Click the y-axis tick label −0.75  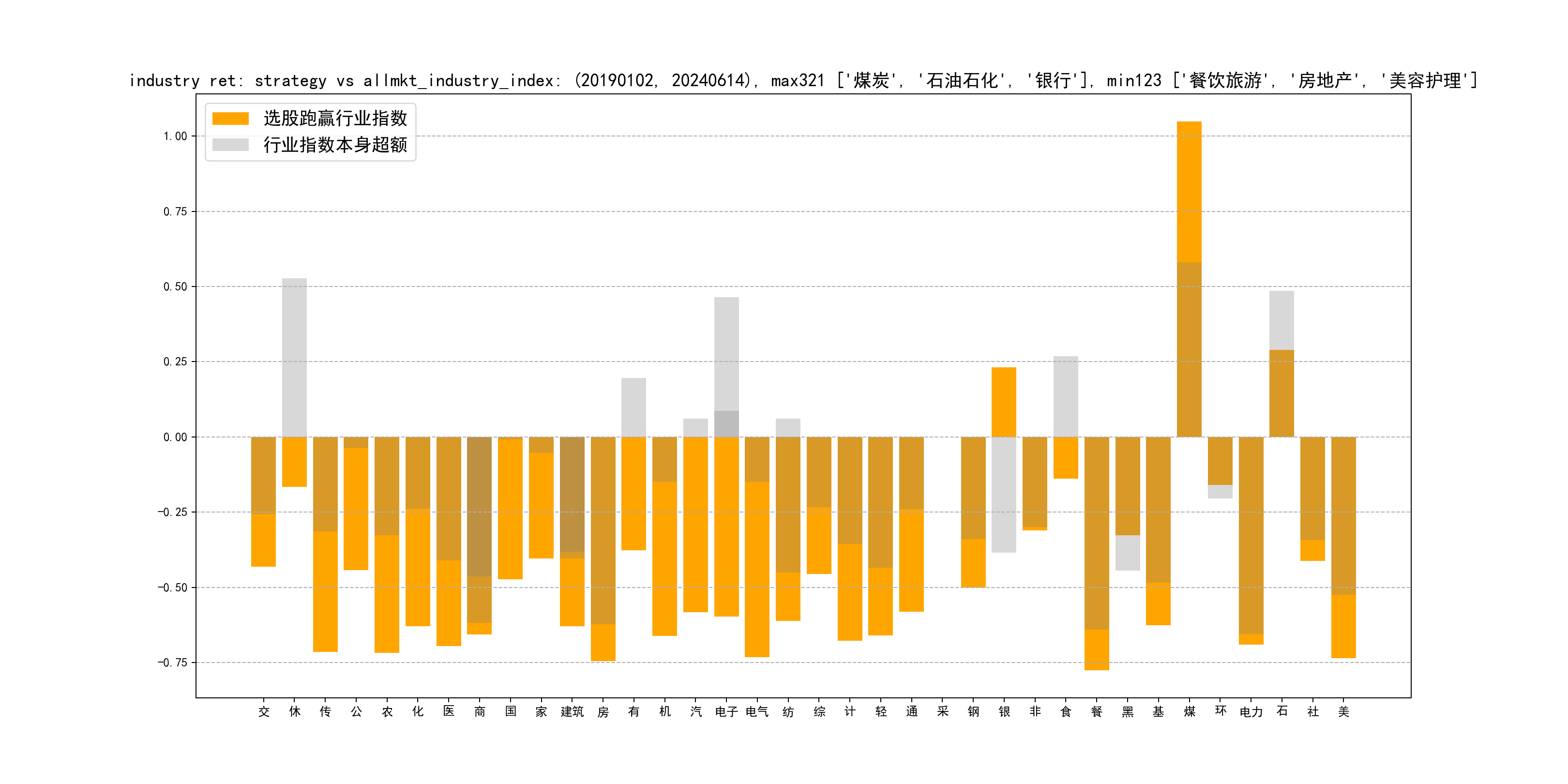(172, 662)
